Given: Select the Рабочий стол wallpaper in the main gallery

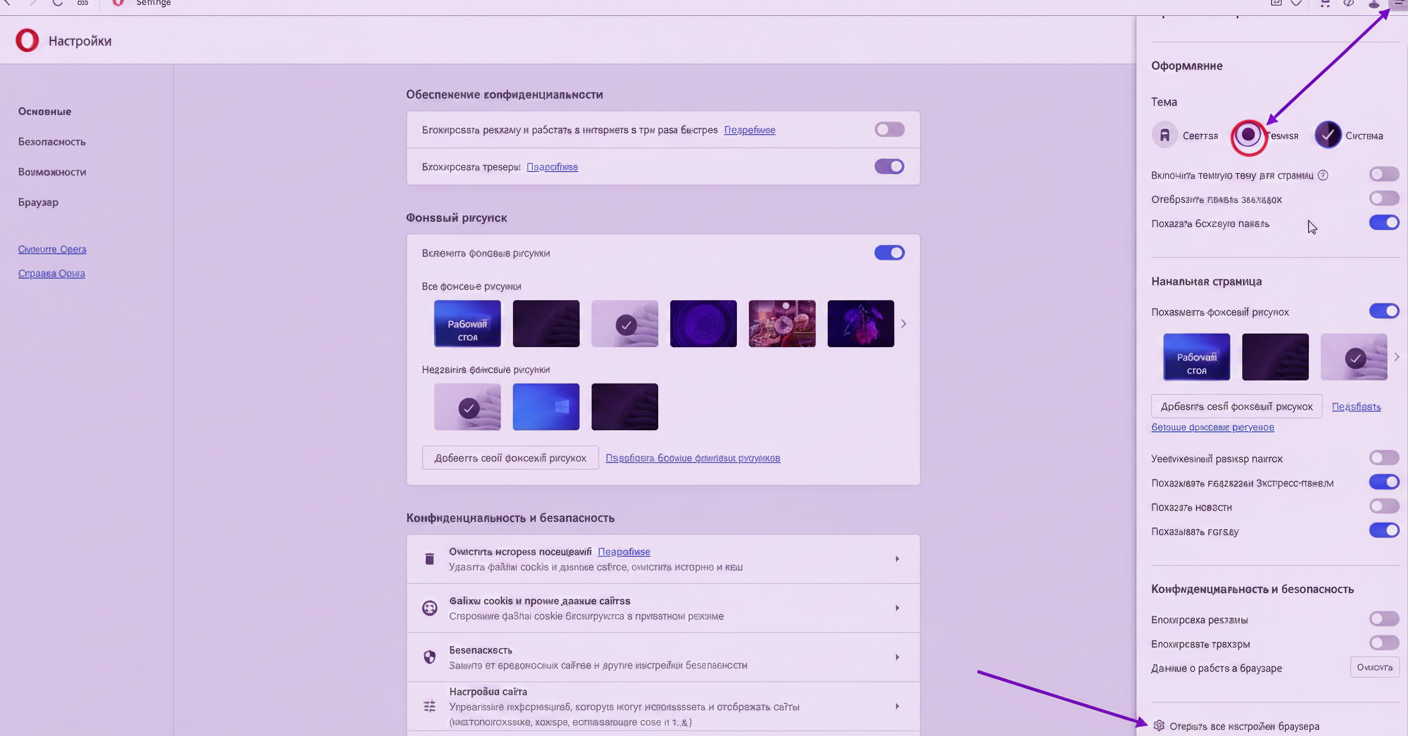Looking at the screenshot, I should (467, 323).
